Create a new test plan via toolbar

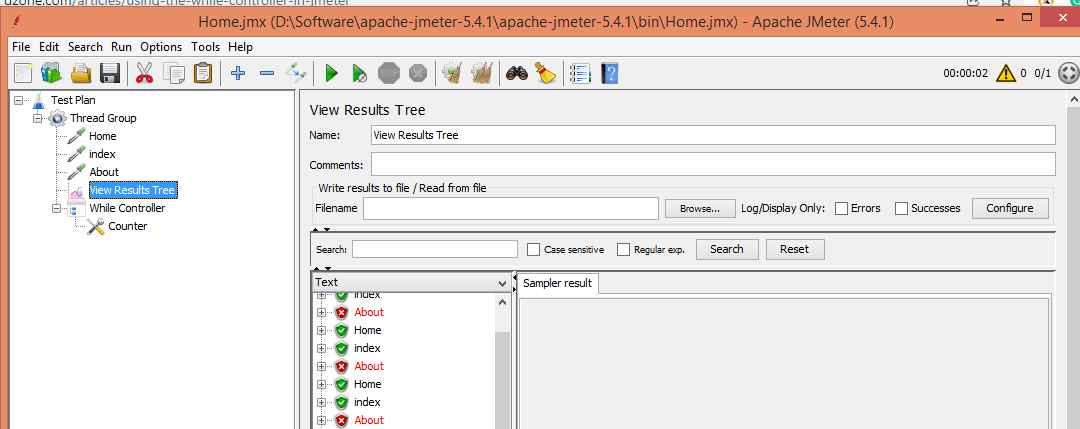coord(23,73)
